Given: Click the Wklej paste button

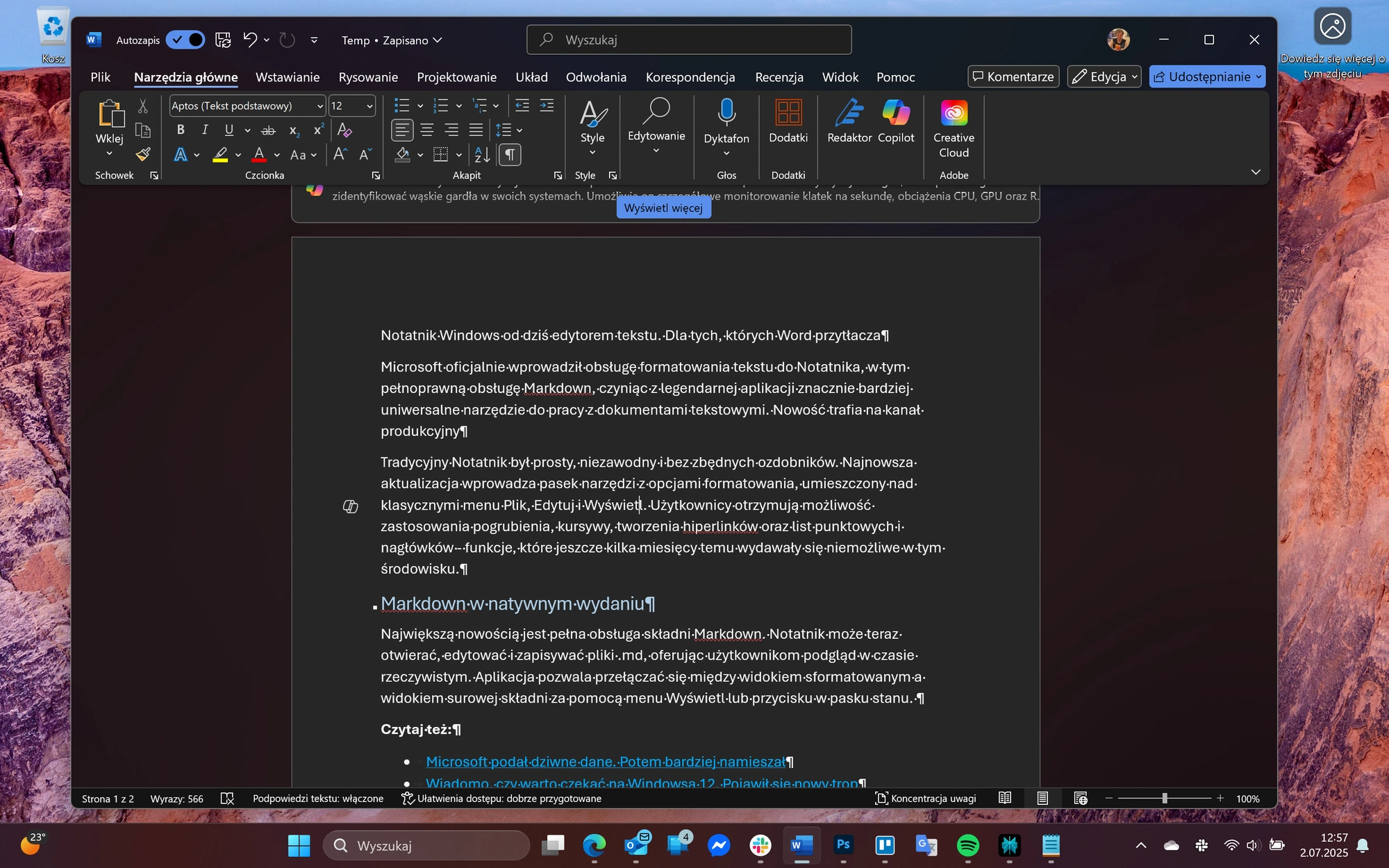Looking at the screenshot, I should (110, 121).
